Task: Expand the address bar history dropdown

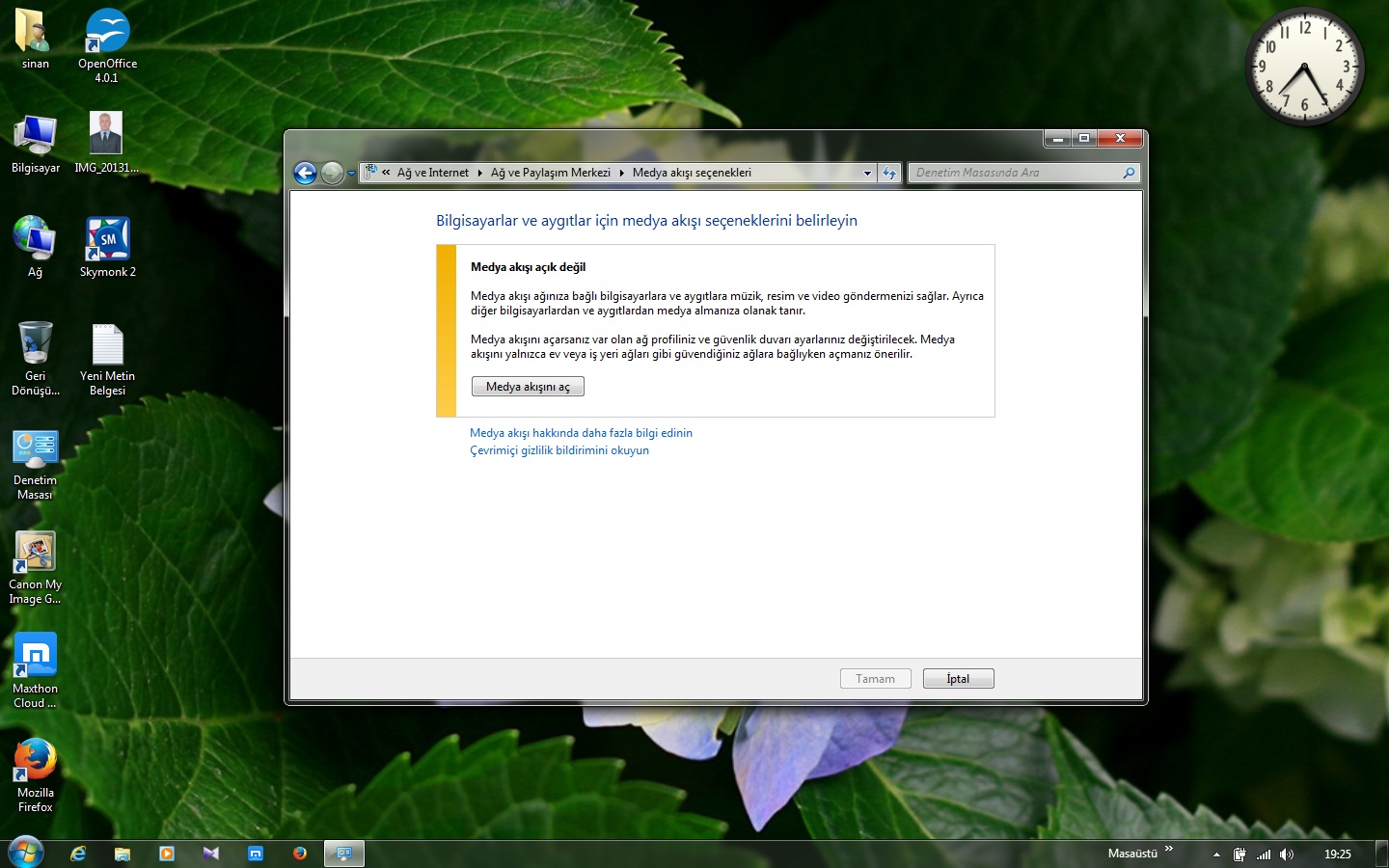Action: tap(867, 174)
